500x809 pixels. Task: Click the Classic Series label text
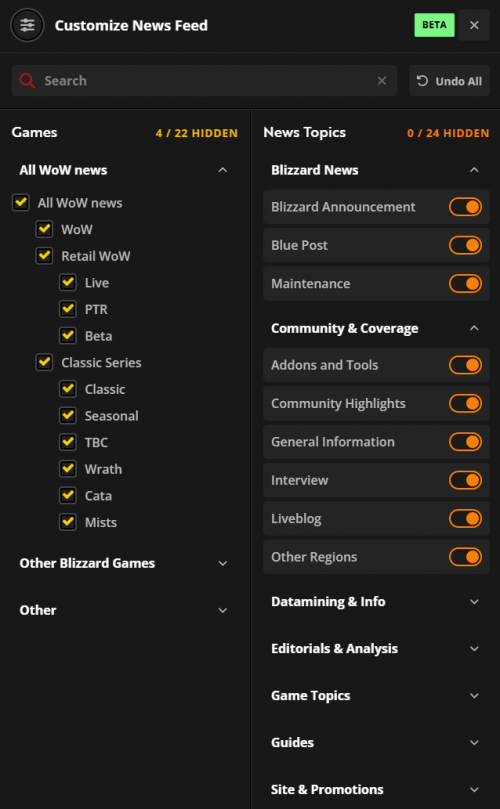click(101, 362)
